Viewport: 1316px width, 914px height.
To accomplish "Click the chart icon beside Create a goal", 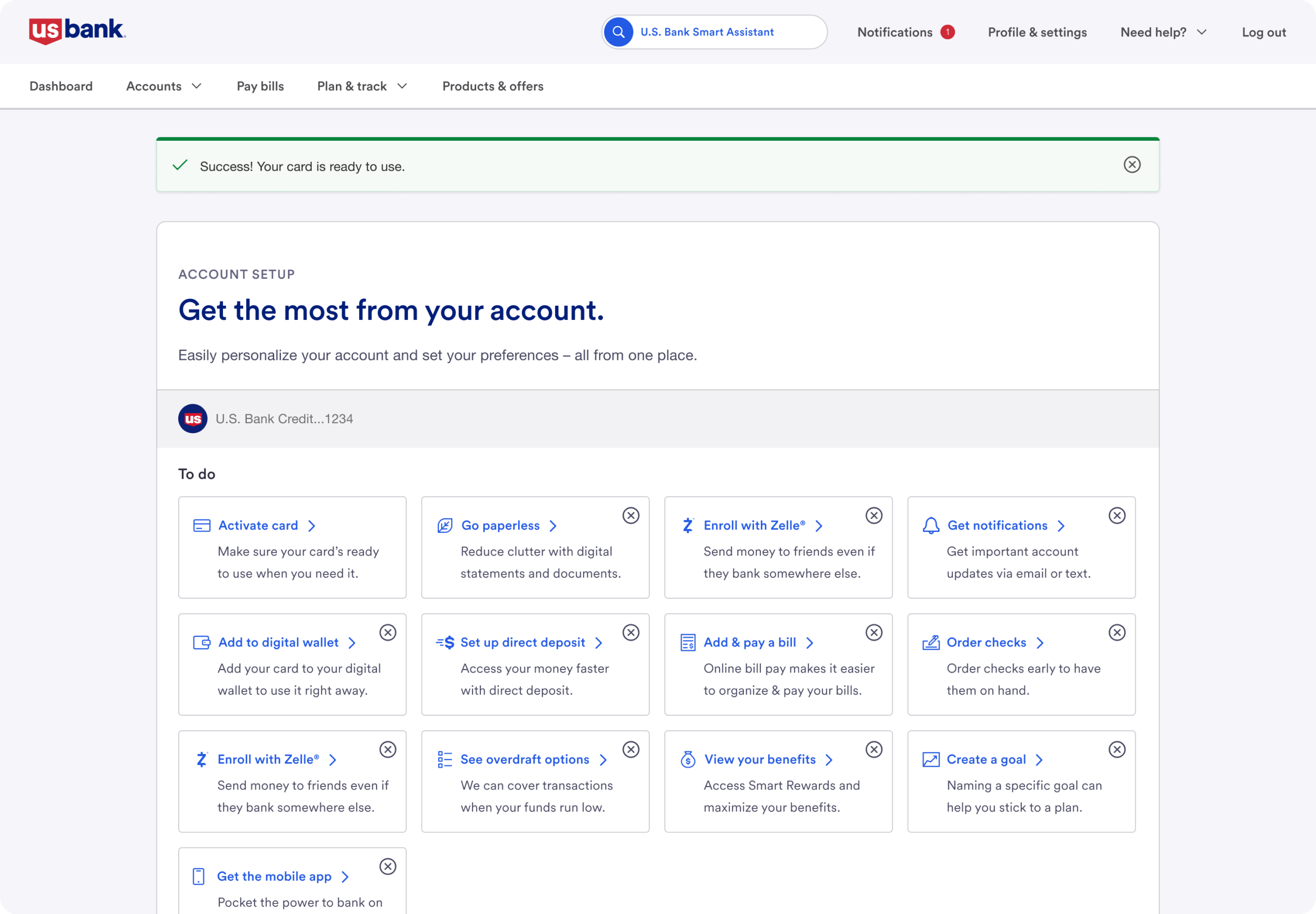I will (931, 760).
